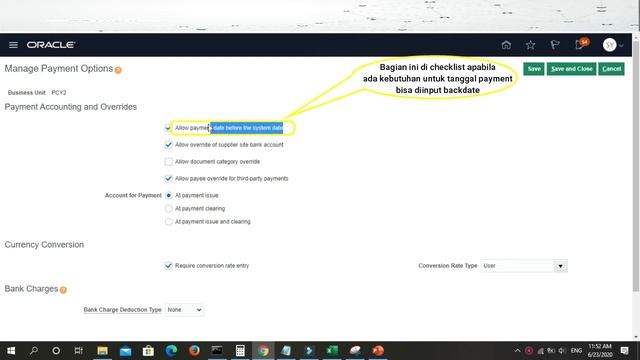Screen dimensions: 640x360
Task: Click the Payment Accounting and Overrides heading
Action: tap(71, 107)
